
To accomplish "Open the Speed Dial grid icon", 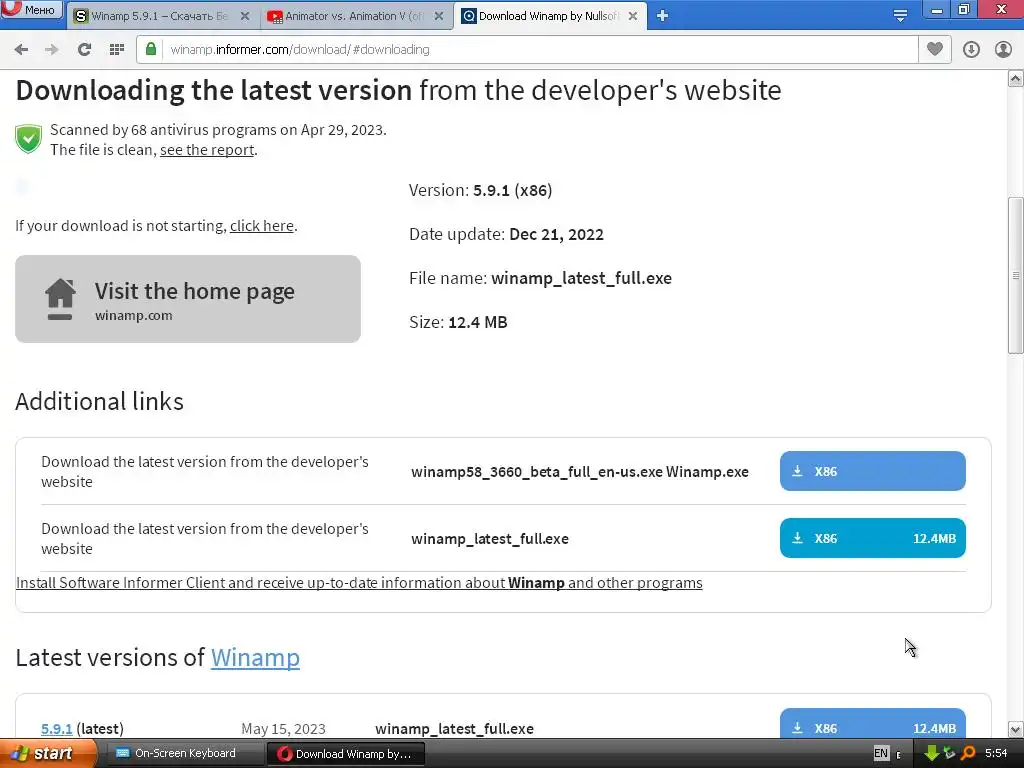I will (x=117, y=50).
